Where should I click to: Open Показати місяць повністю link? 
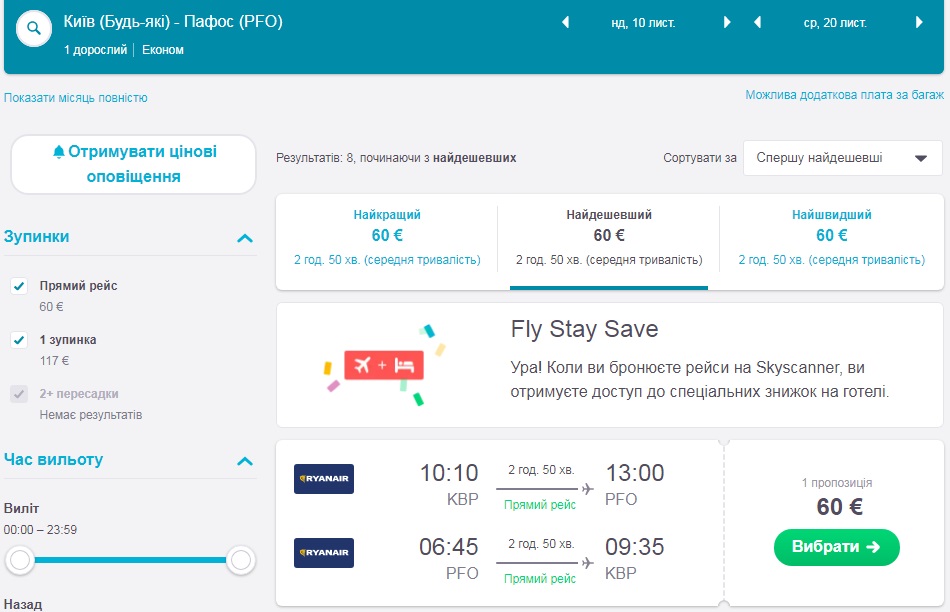(x=76, y=98)
